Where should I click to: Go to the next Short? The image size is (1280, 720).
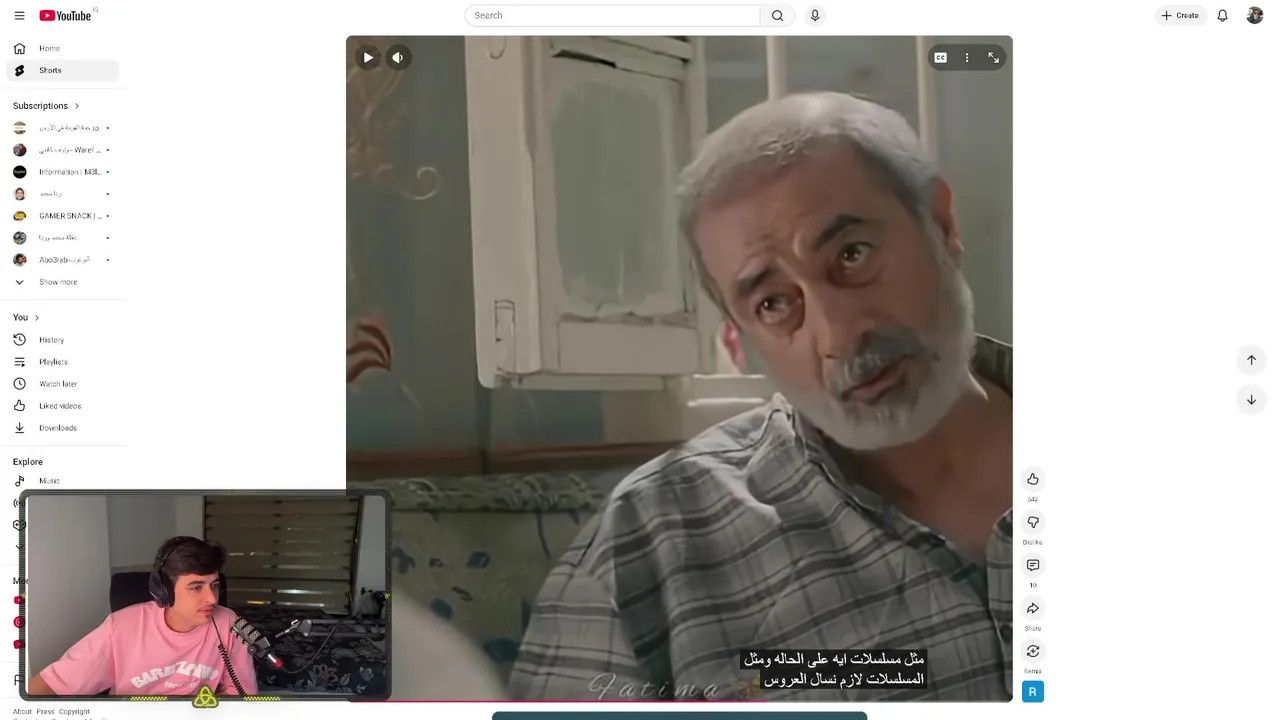point(1251,400)
